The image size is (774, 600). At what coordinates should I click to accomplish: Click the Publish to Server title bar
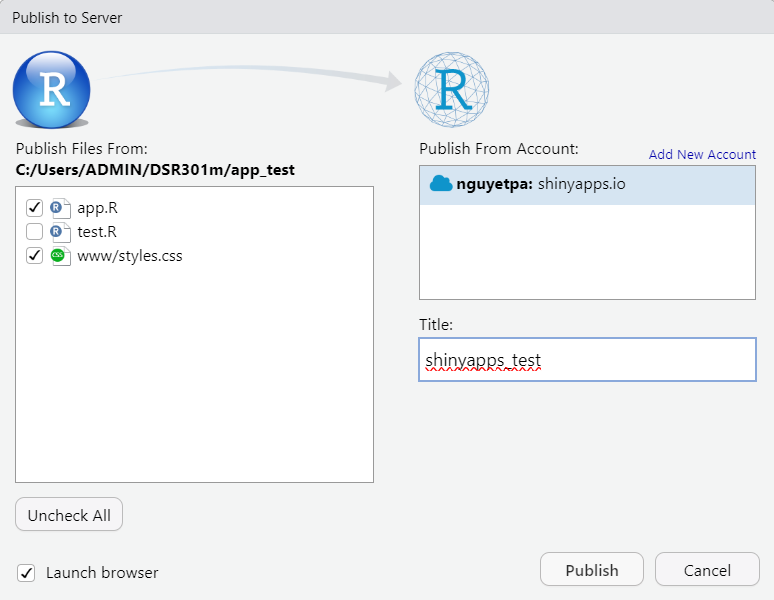[x=387, y=17]
